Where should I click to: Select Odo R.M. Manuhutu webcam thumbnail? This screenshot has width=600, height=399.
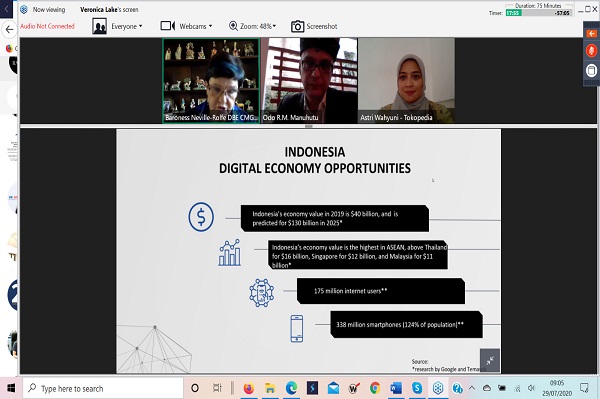pyautogui.click(x=309, y=80)
